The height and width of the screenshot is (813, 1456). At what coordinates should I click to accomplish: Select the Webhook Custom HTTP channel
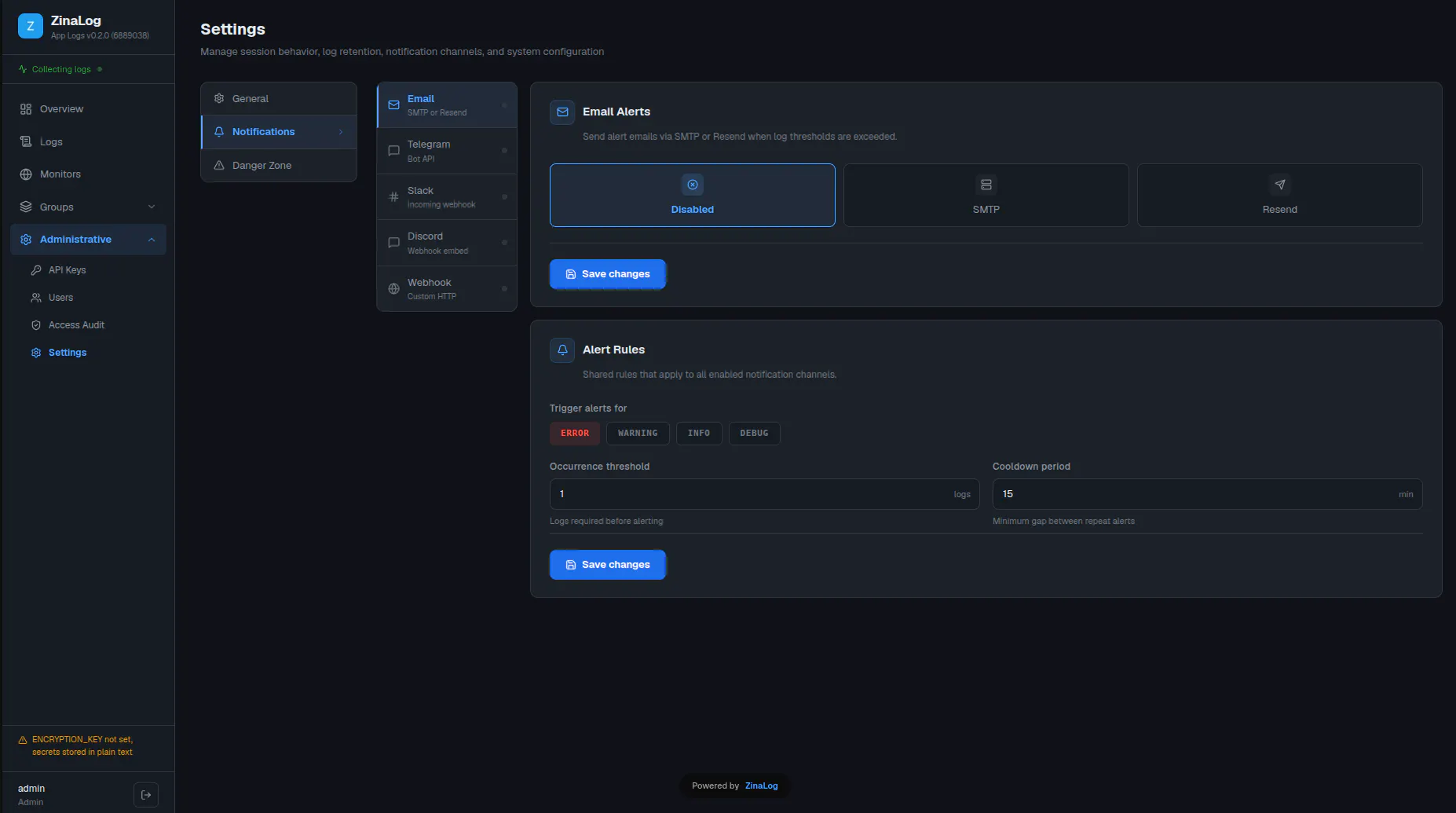[x=447, y=289]
